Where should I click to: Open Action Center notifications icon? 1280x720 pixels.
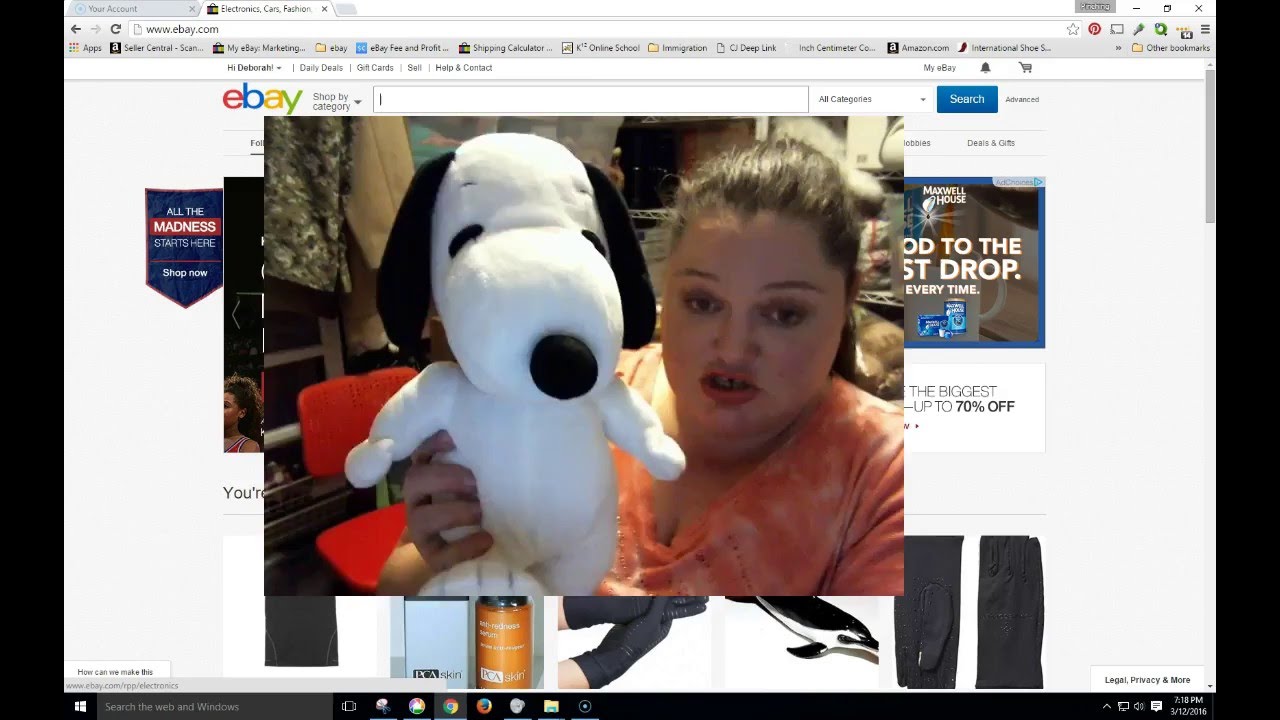(1157, 706)
